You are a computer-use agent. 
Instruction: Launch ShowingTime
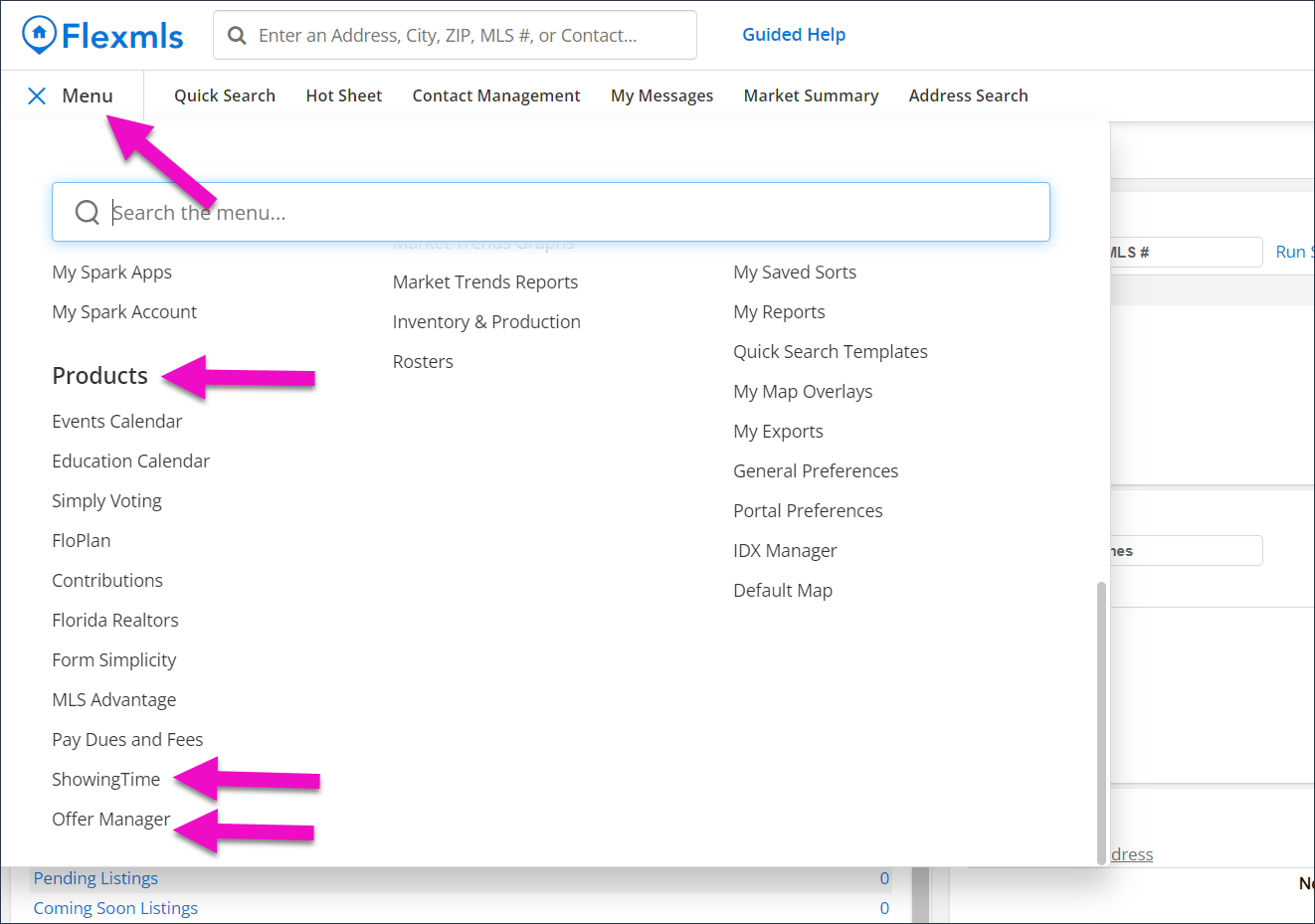pos(105,780)
